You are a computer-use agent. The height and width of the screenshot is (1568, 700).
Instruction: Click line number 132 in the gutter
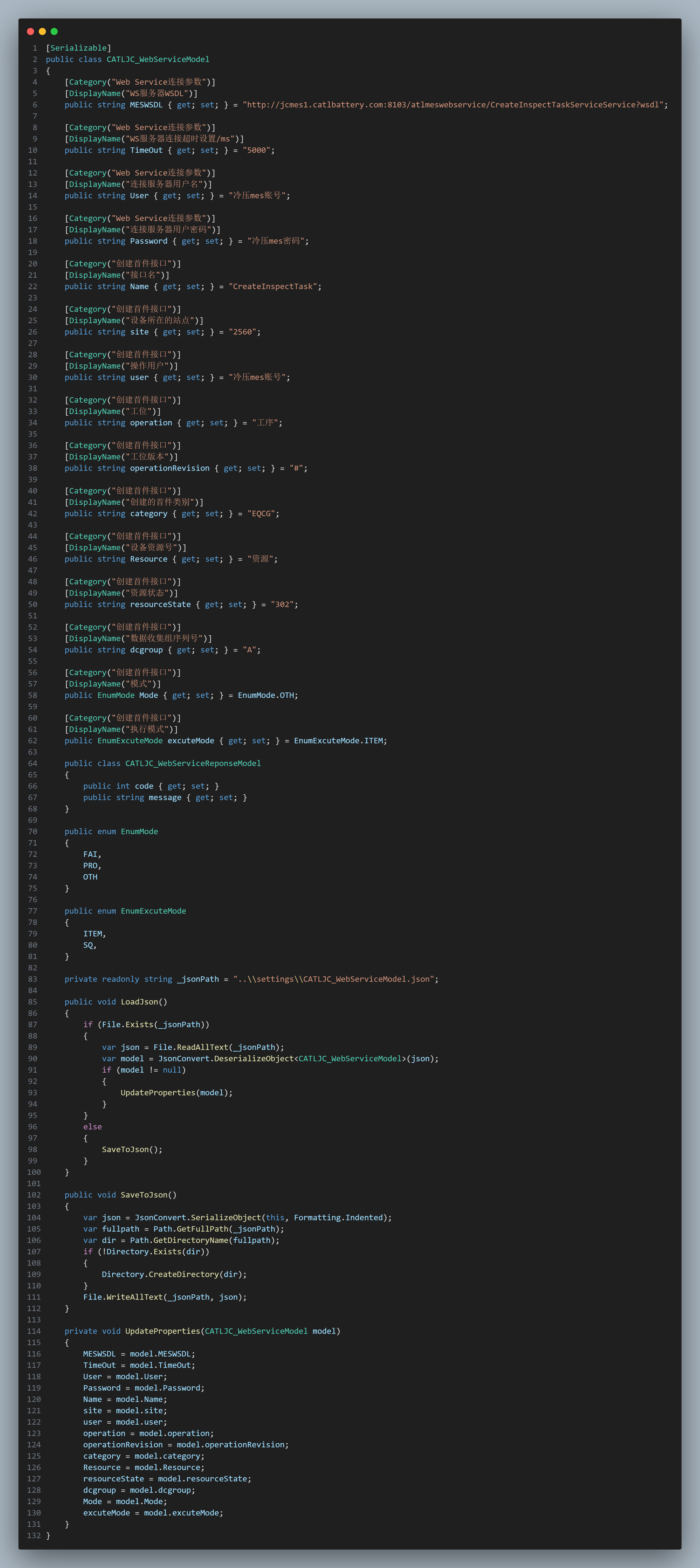coord(34,1536)
